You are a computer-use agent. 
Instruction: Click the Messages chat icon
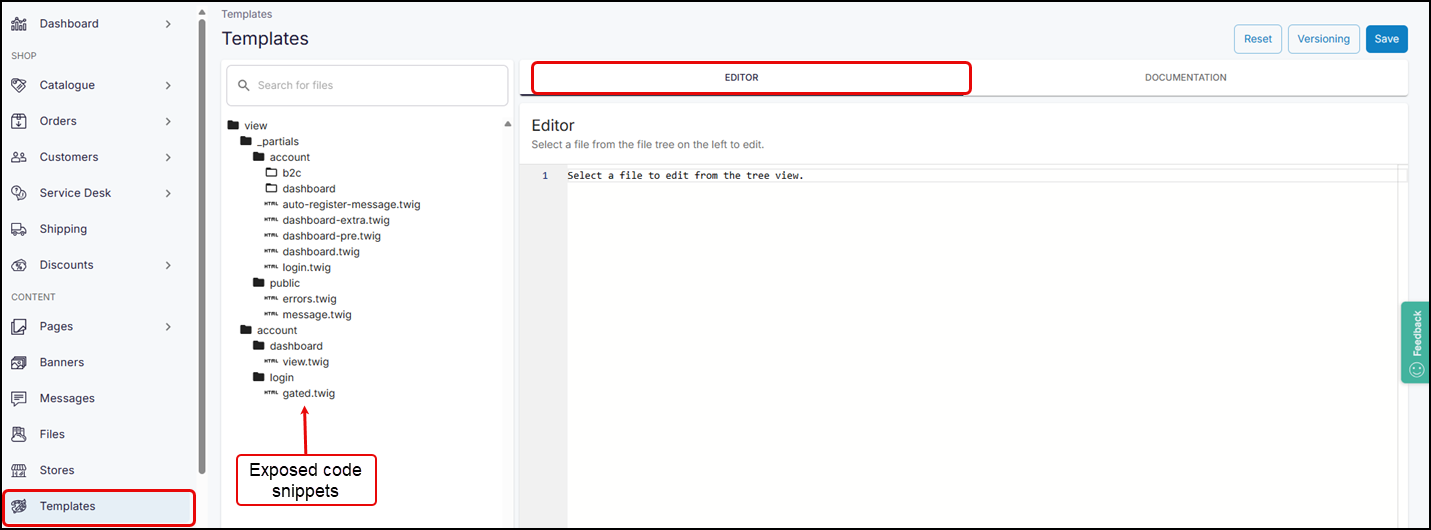(19, 398)
